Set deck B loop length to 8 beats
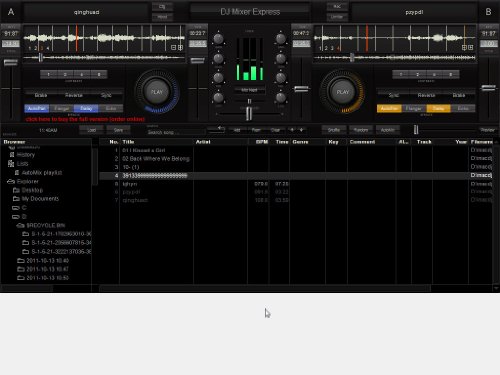Screen dimensions: 500x375 pyautogui.click(x=451, y=74)
